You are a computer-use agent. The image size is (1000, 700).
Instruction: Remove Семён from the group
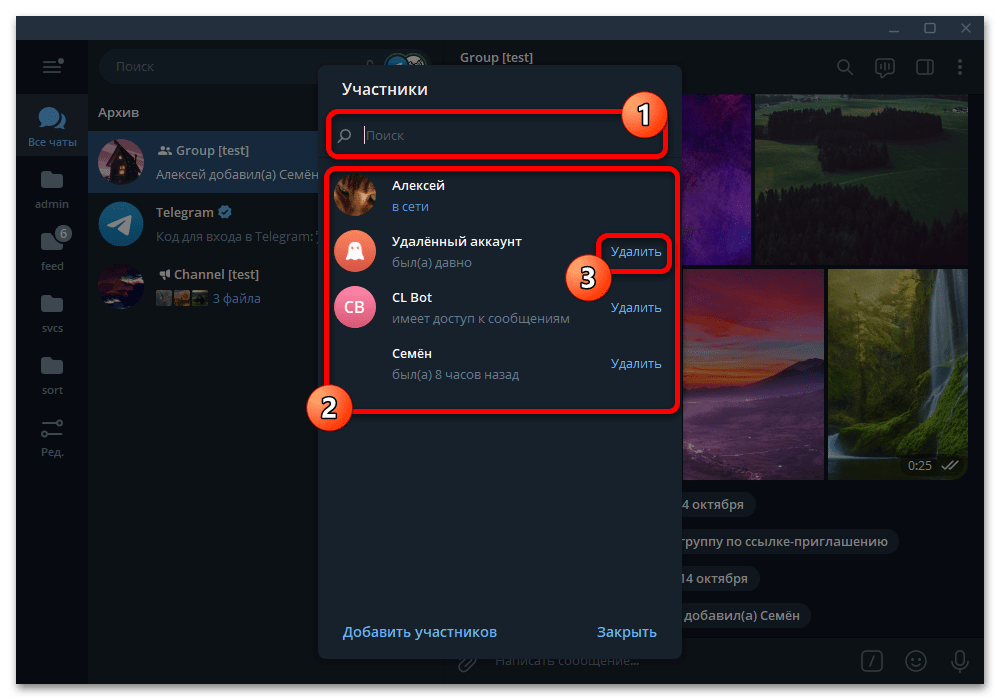(636, 364)
